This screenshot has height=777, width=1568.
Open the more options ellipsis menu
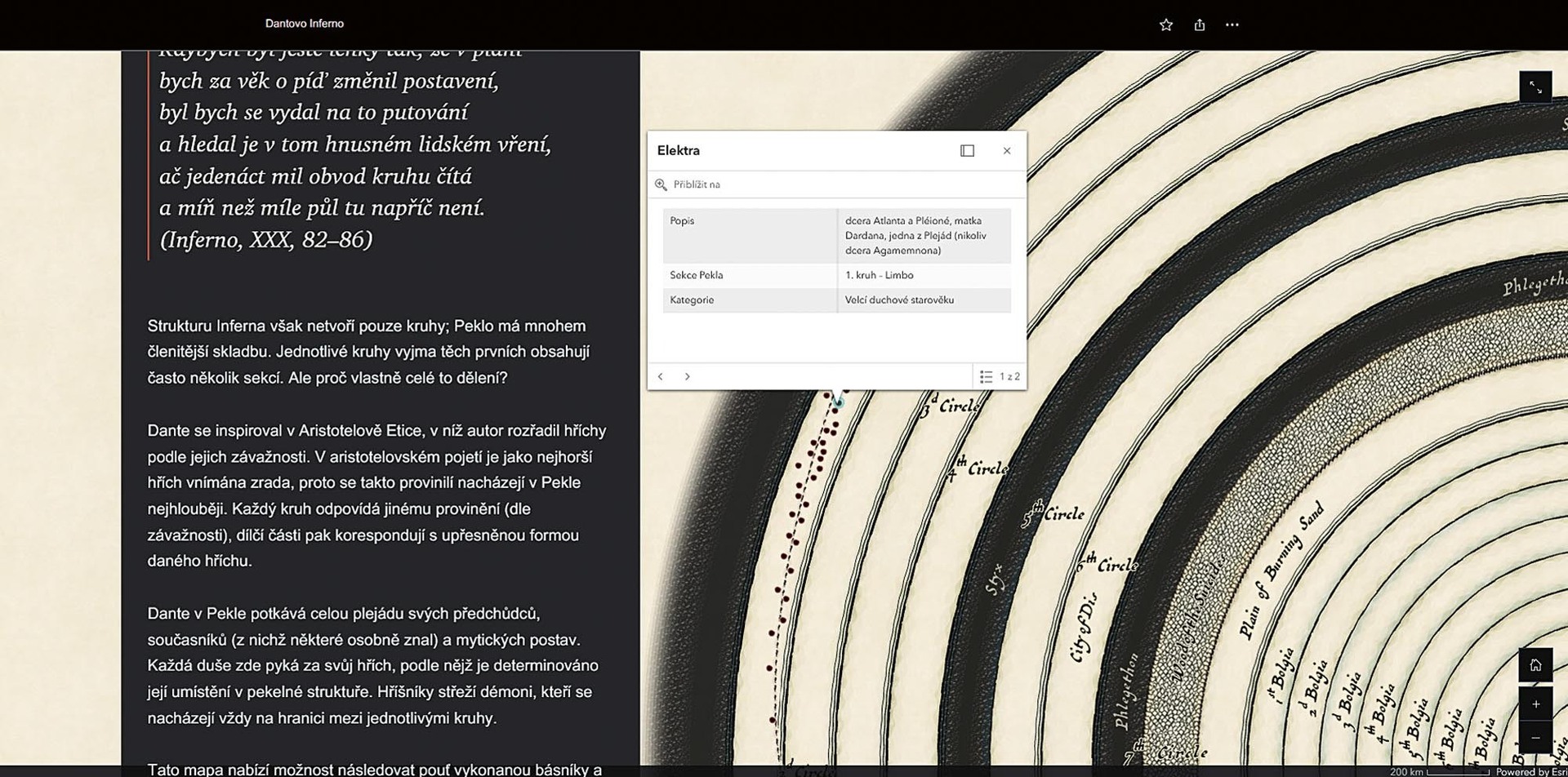click(1232, 24)
